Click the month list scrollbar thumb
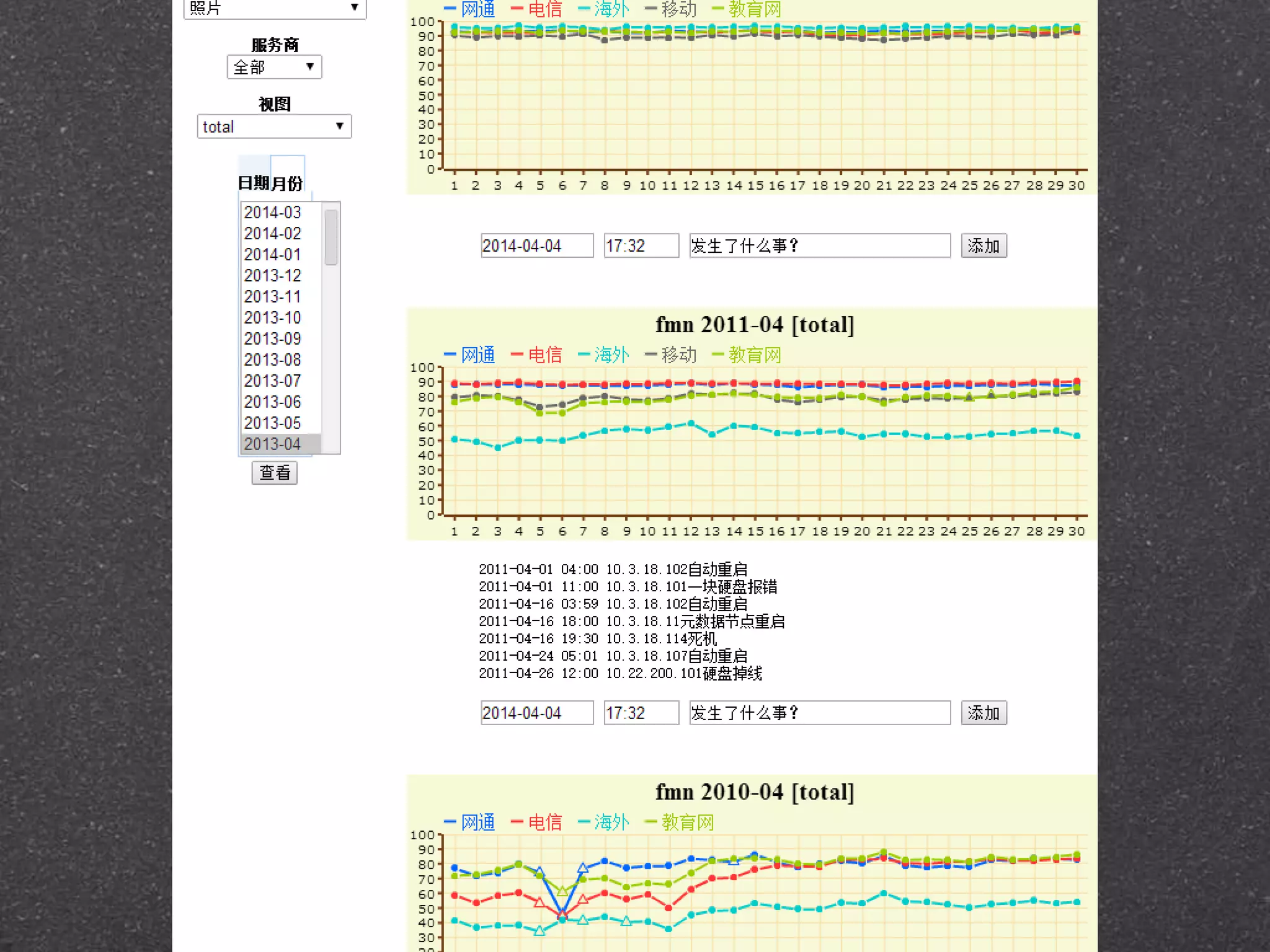Image resolution: width=1270 pixels, height=952 pixels. [x=331, y=237]
